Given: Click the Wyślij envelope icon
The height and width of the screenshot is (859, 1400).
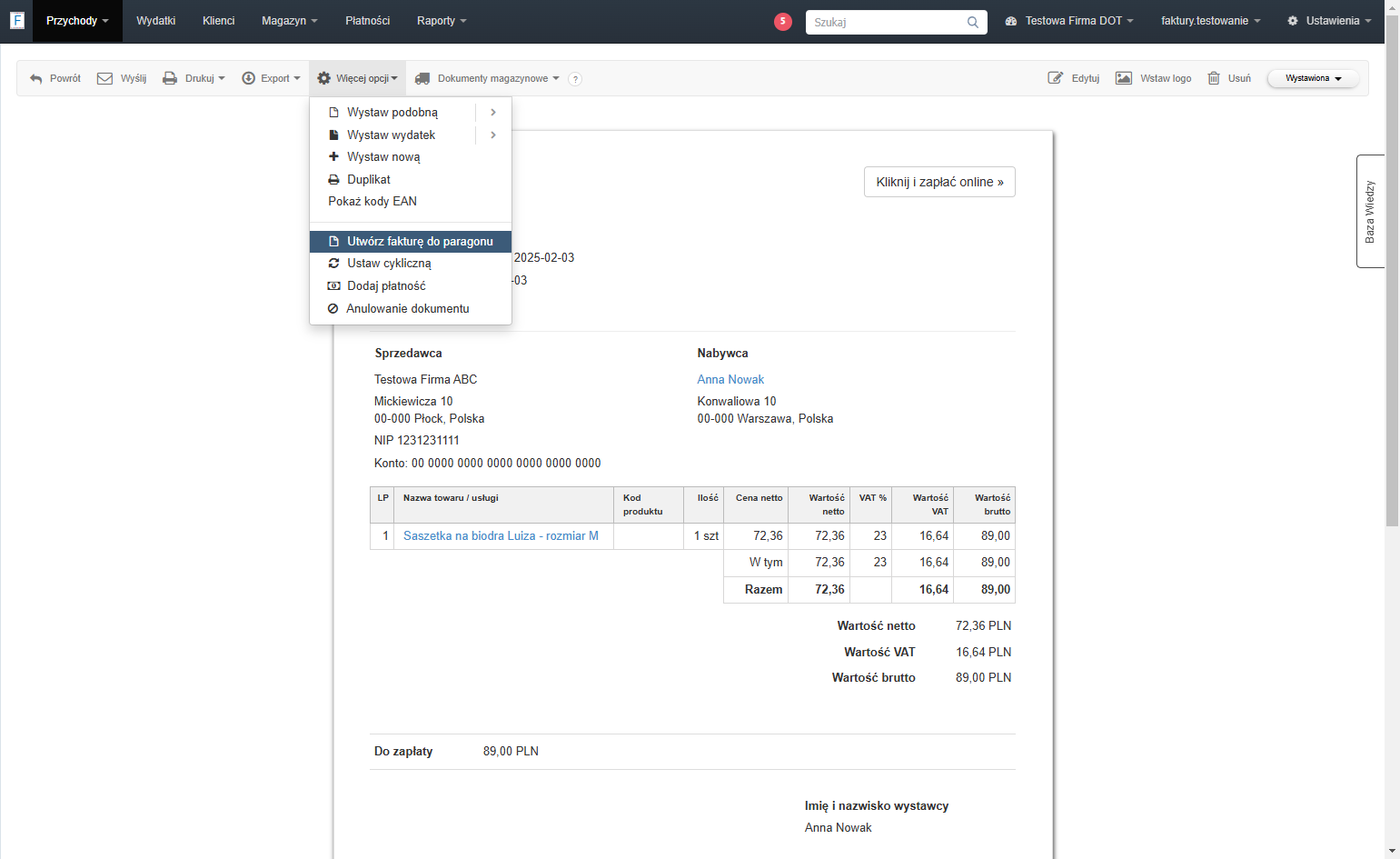Looking at the screenshot, I should click(105, 78).
